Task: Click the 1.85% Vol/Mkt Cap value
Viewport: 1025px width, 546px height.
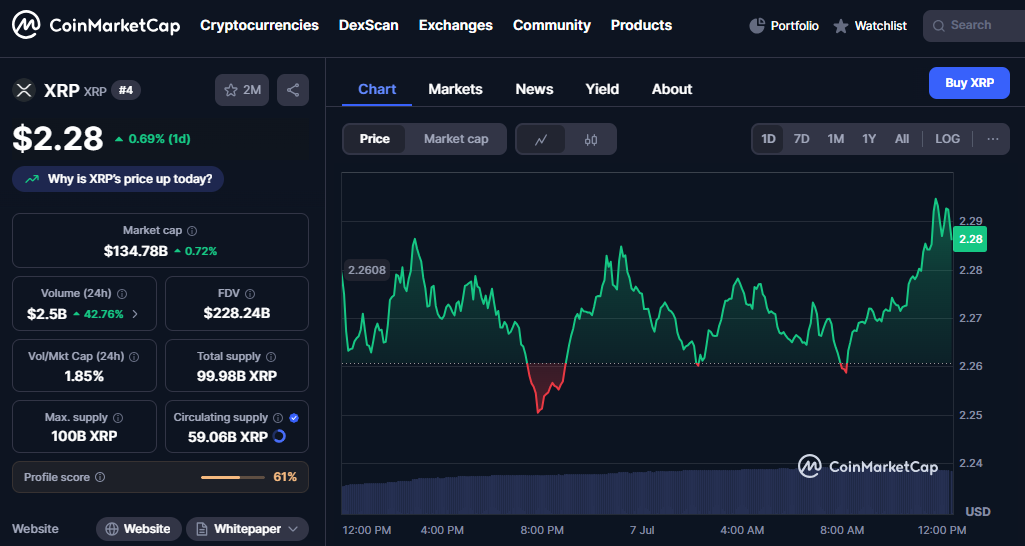Action: pyautogui.click(x=84, y=376)
